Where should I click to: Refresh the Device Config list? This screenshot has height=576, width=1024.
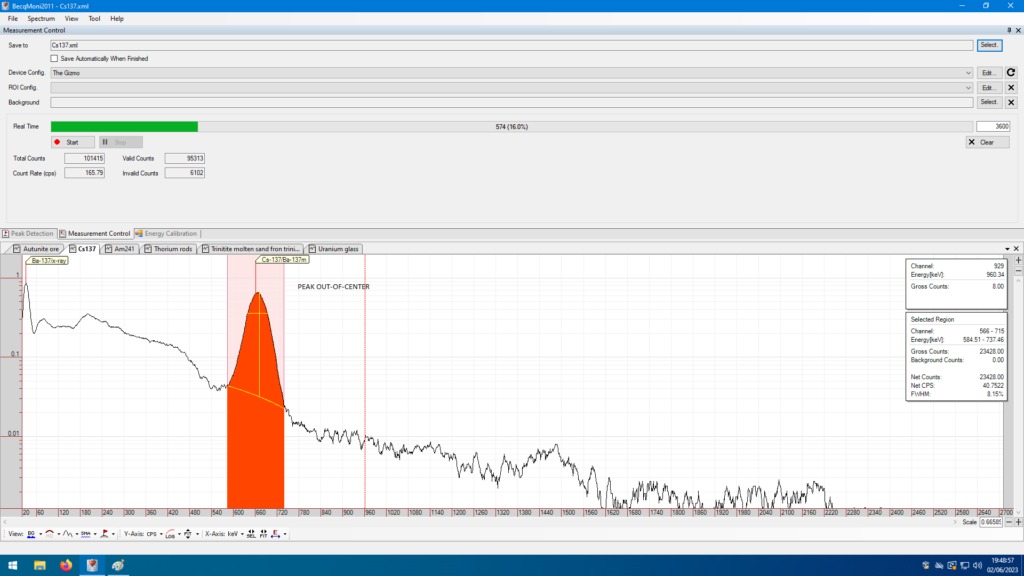coord(1011,72)
